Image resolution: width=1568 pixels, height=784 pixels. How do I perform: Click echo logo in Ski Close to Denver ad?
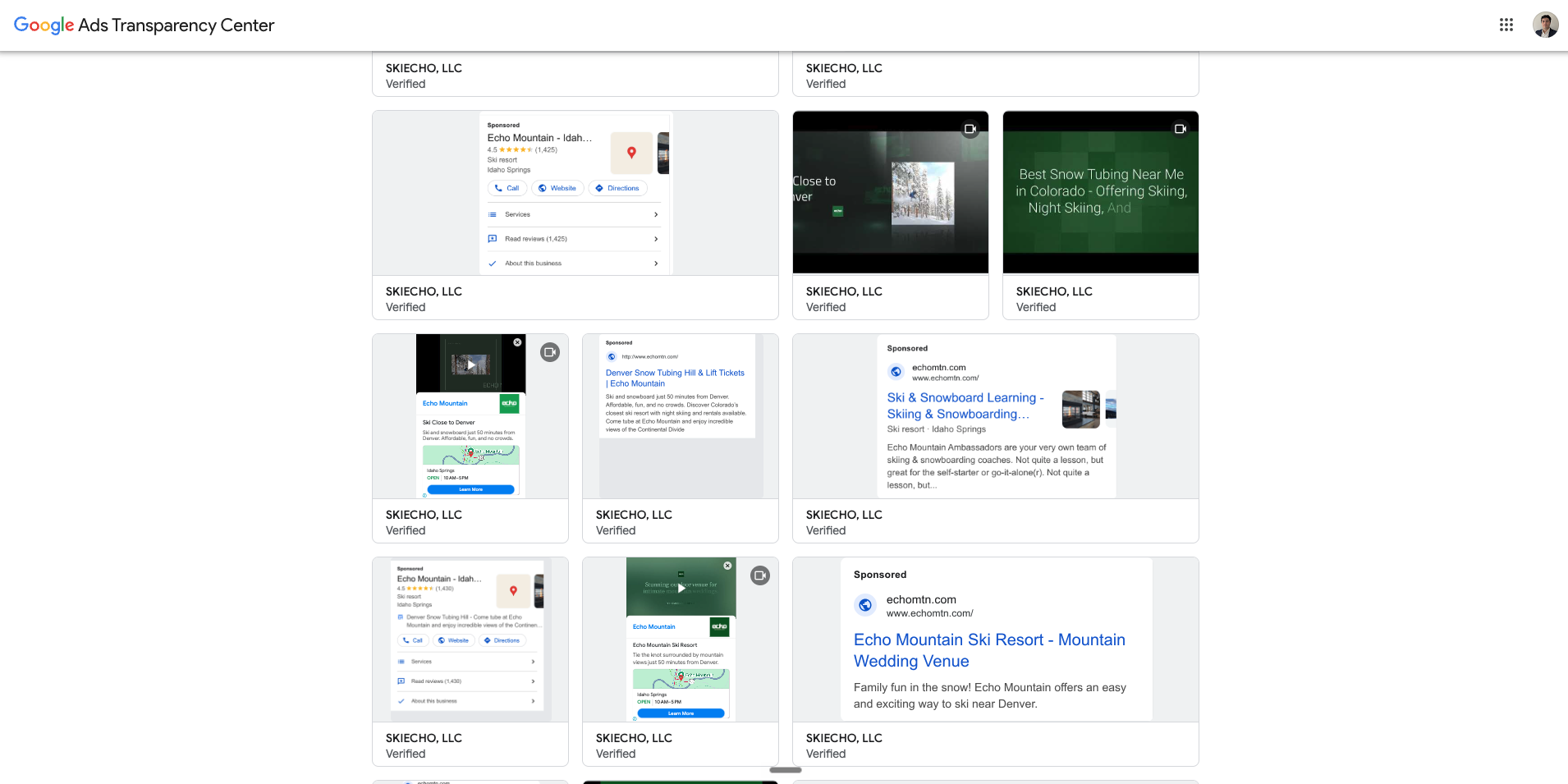(x=509, y=403)
